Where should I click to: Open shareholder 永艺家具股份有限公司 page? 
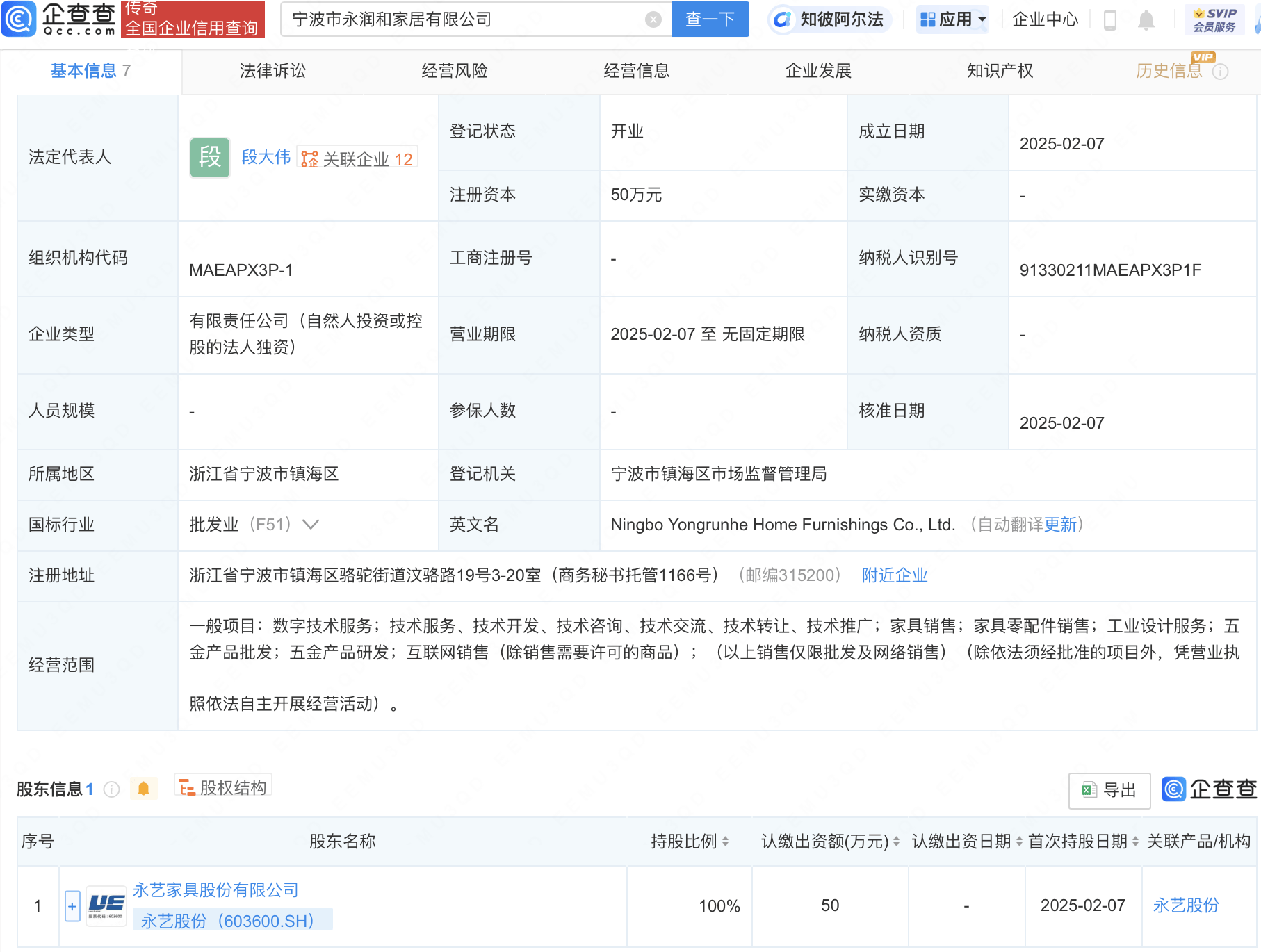(x=215, y=889)
